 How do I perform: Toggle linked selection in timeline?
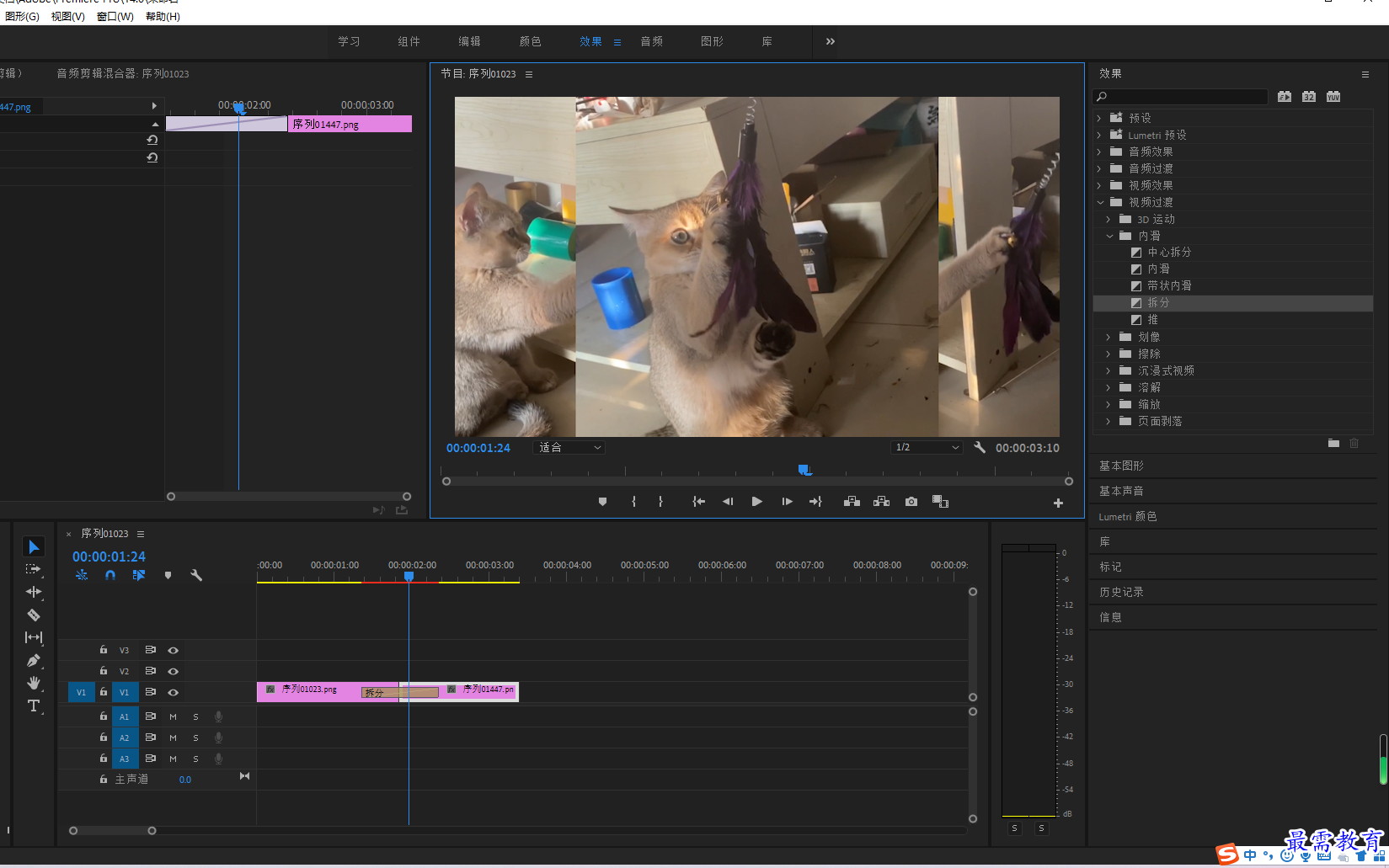pyautogui.click(x=139, y=575)
